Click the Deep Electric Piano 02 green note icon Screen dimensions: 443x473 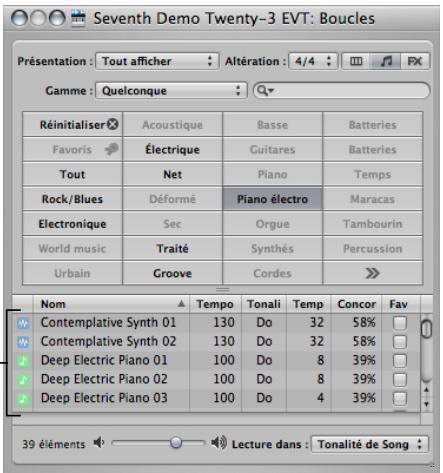point(23,379)
